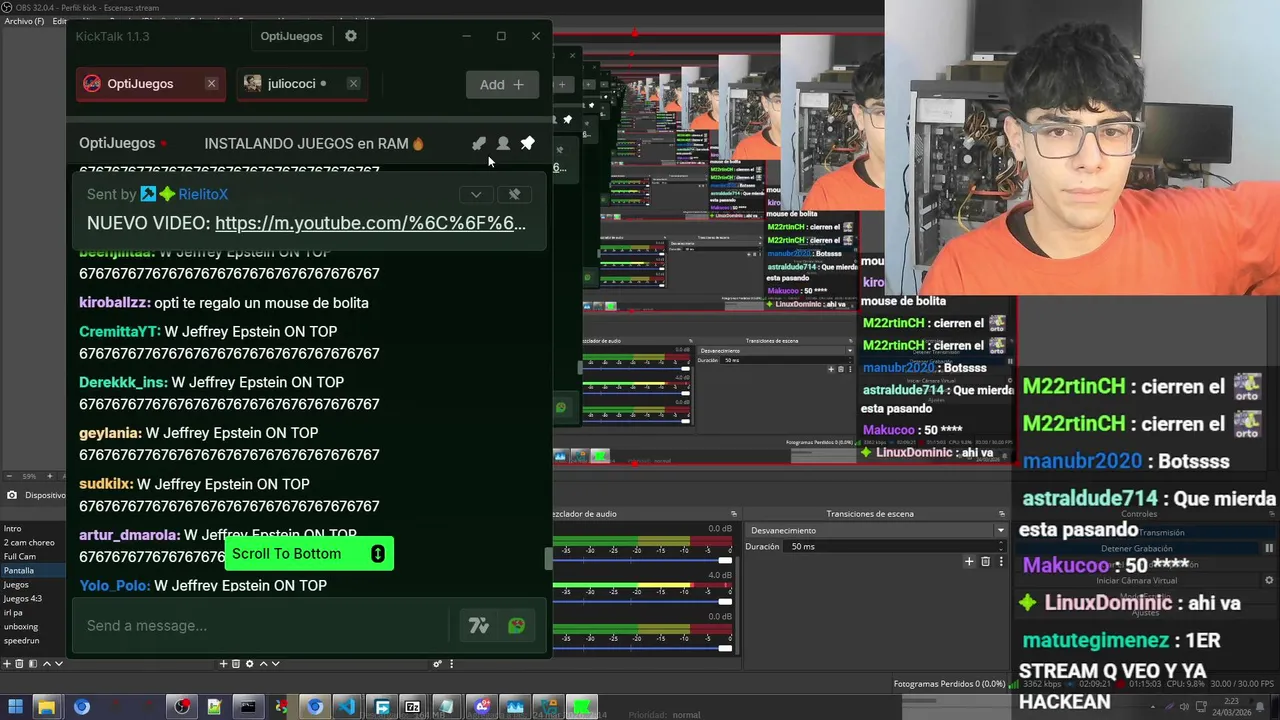Open transition three-dot options menu
Viewport: 1280px width, 720px height.
point(1000,562)
